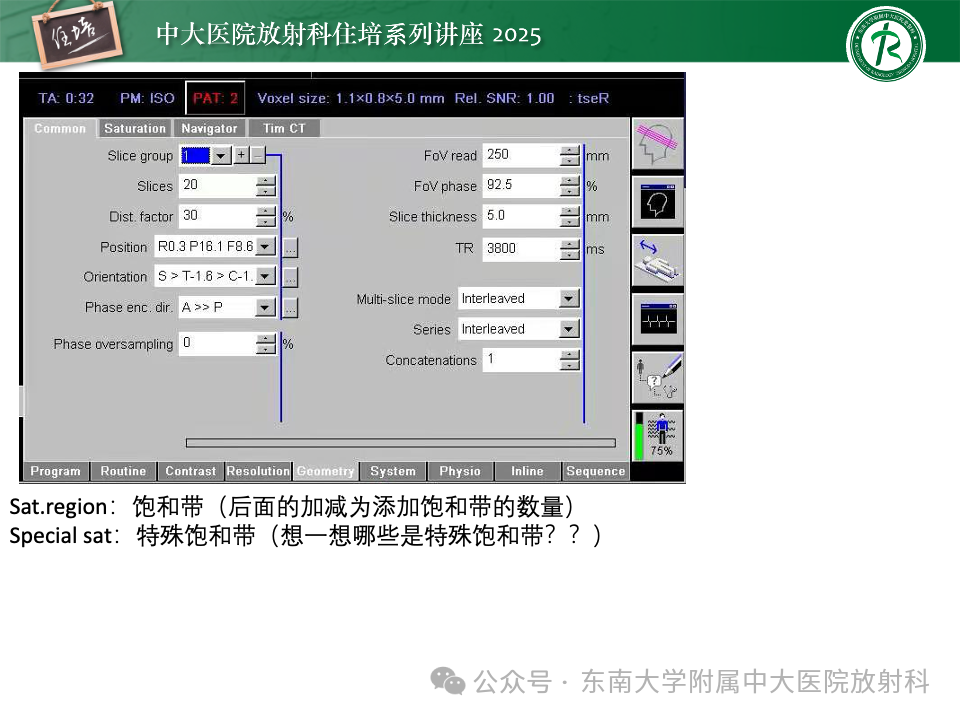The width and height of the screenshot is (960, 720).
Task: Remove a slice group with minus button
Action: tap(258, 155)
